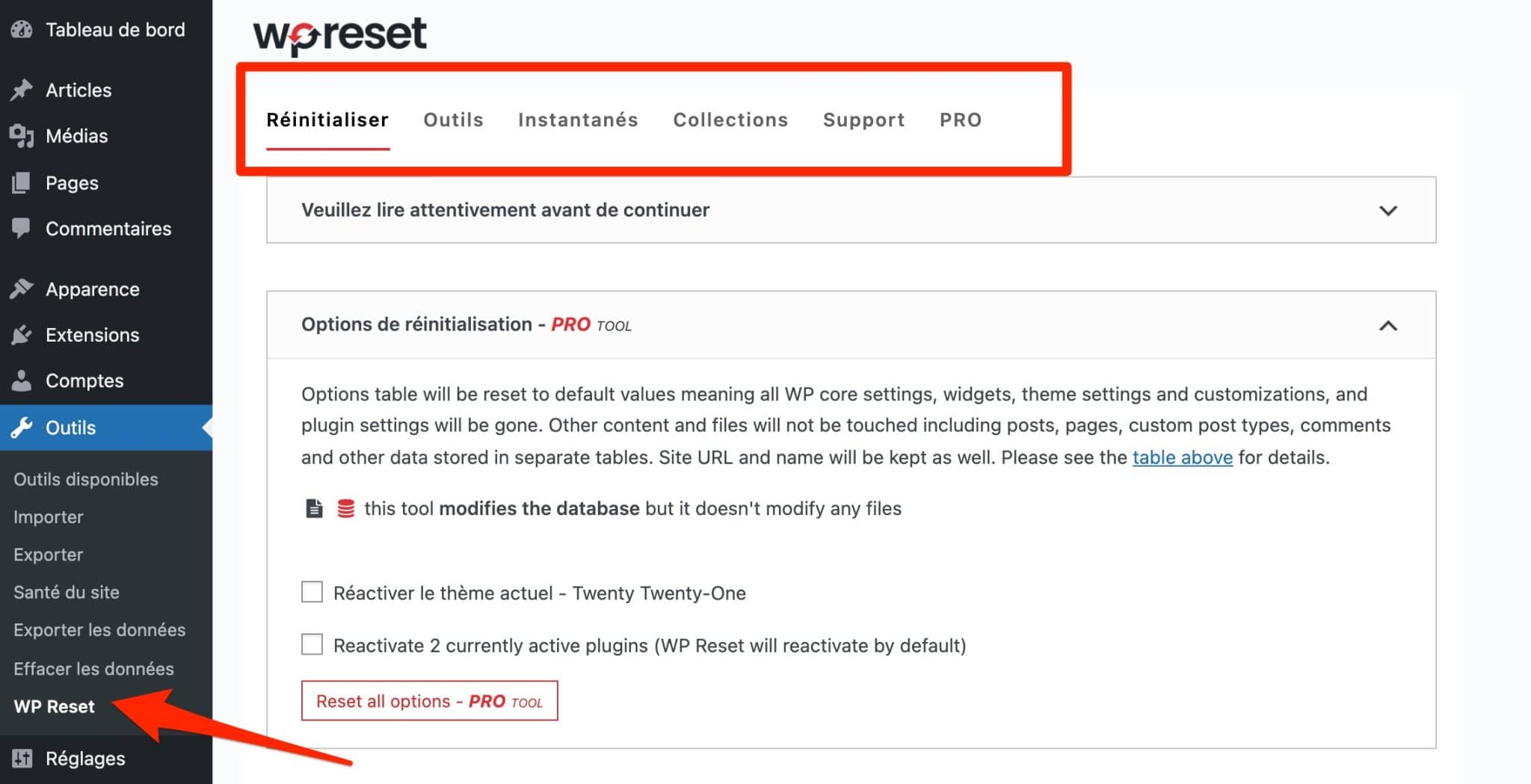
Task: Click the Extensions plug icon
Action: click(x=22, y=335)
